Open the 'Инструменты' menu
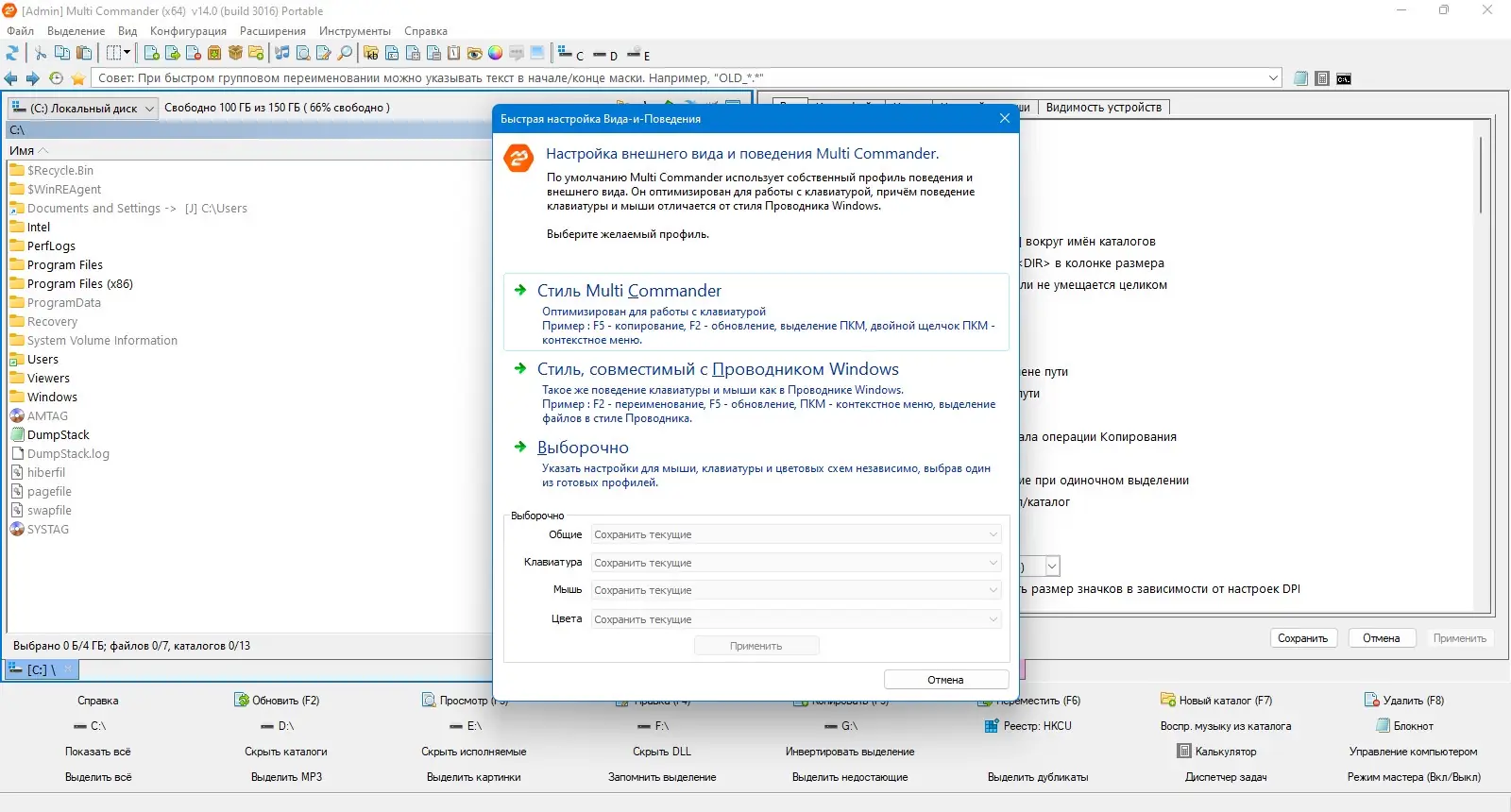Screen dimensions: 1511x812 coord(355,31)
